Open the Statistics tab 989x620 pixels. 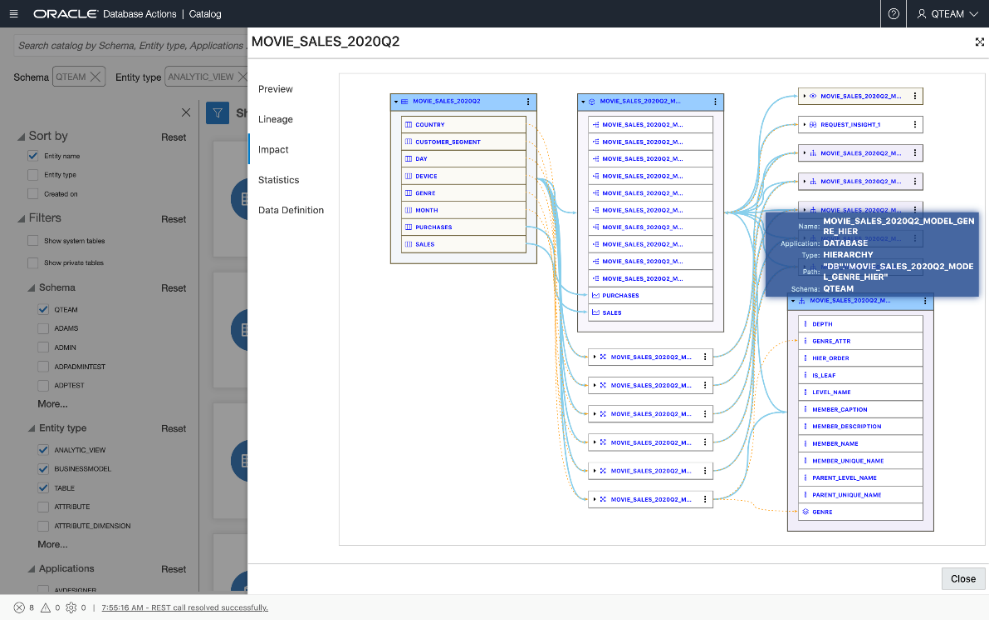point(278,180)
